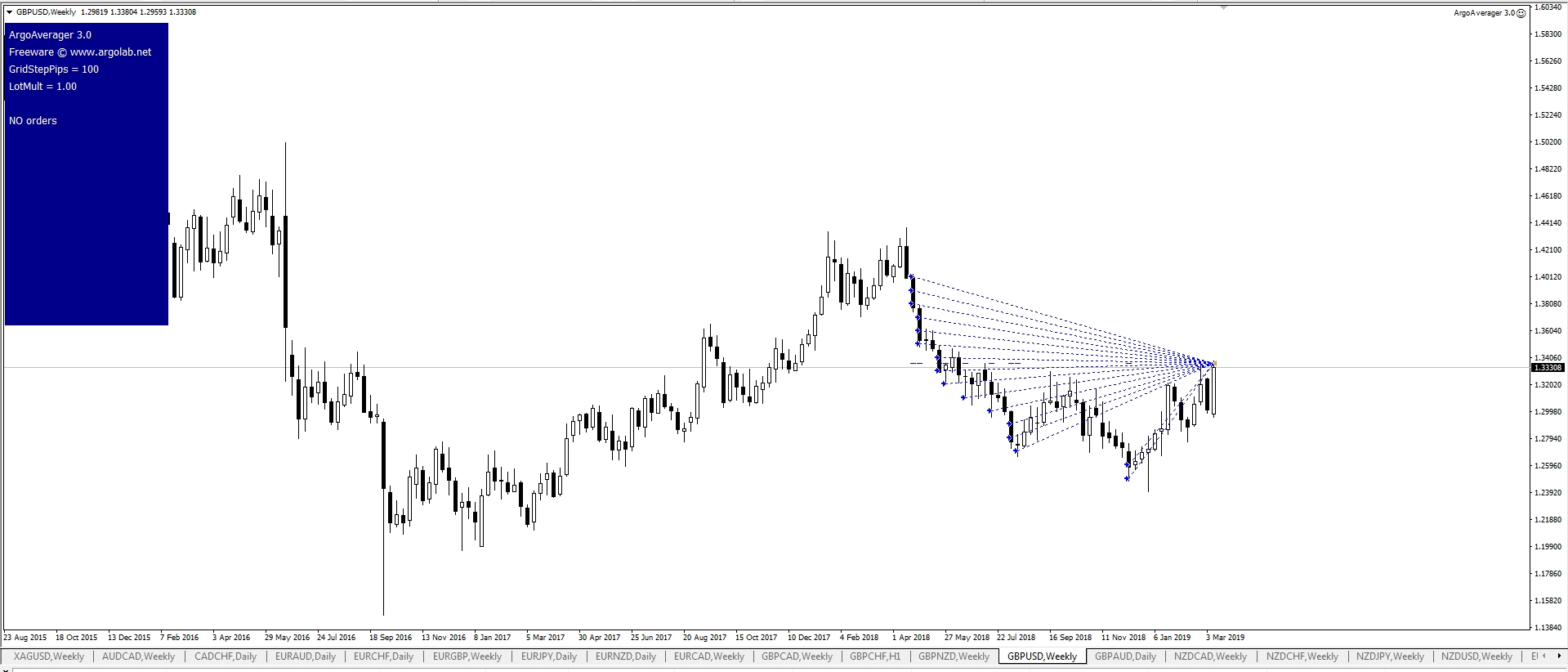Click the 'ArgoAverager 3.0' title in blue panel
The width and height of the screenshot is (1568, 672).
tap(50, 35)
